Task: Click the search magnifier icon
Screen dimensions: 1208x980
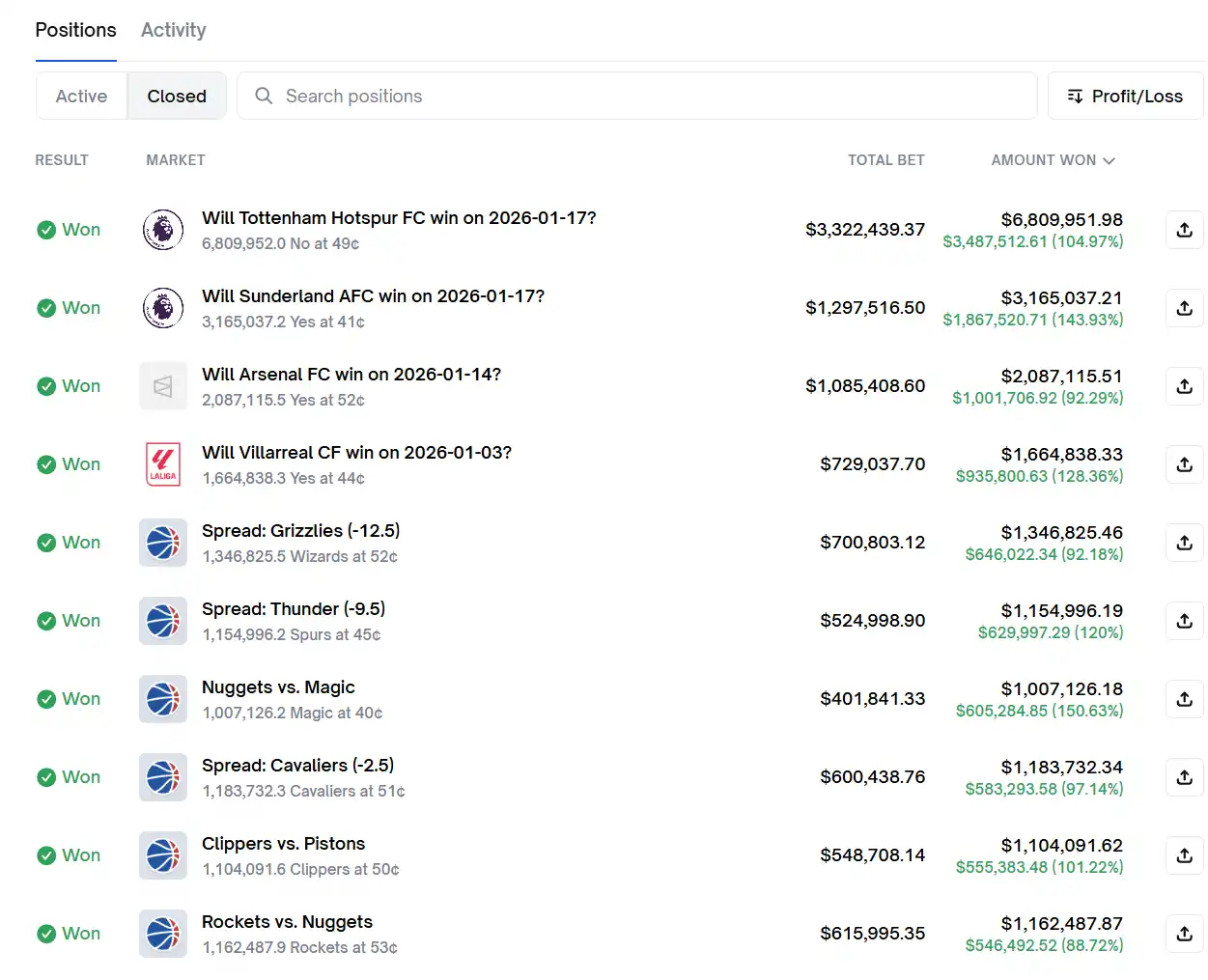Action: pos(264,96)
